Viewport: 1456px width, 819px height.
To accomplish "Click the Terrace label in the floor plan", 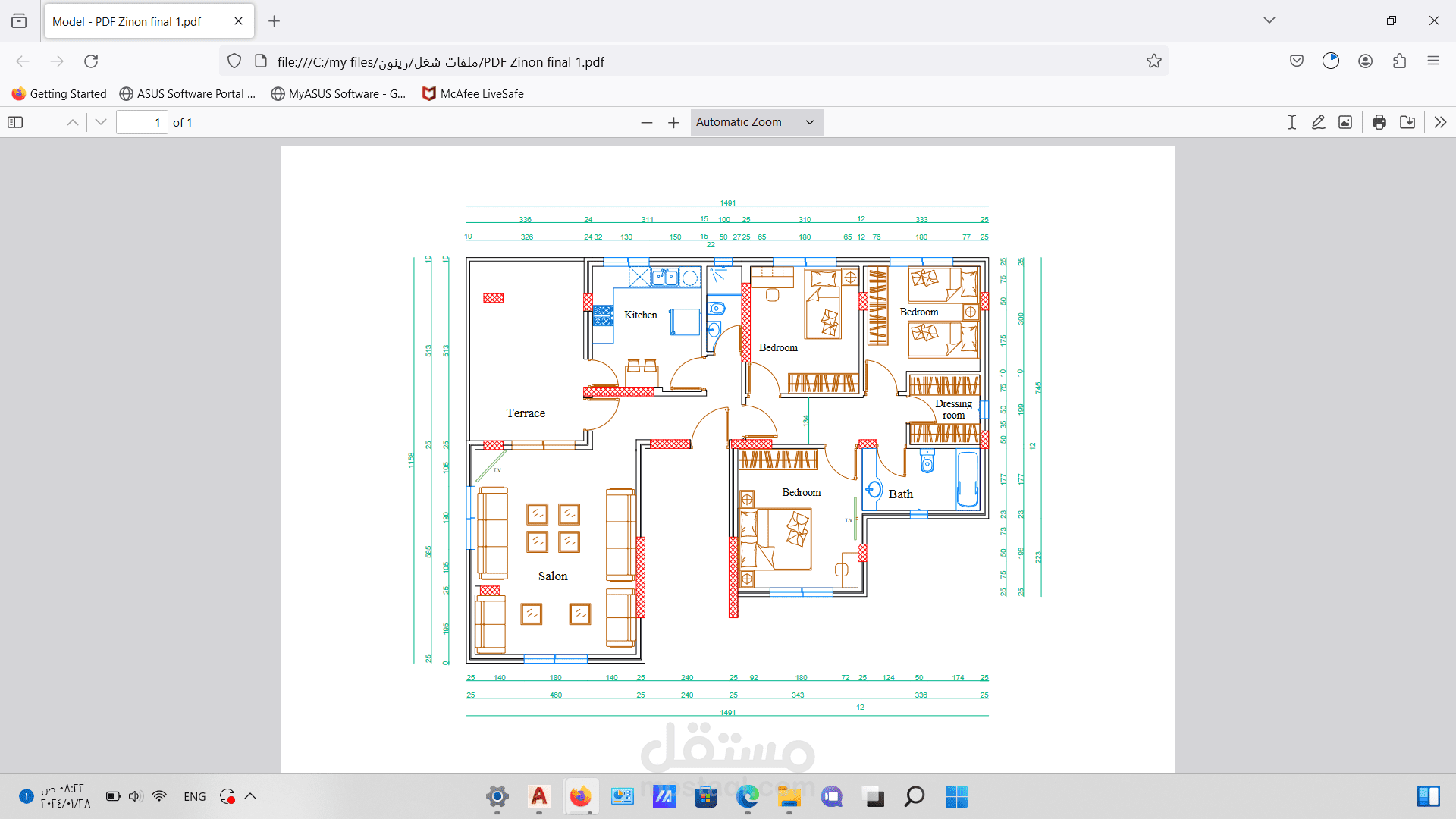I will click(526, 413).
